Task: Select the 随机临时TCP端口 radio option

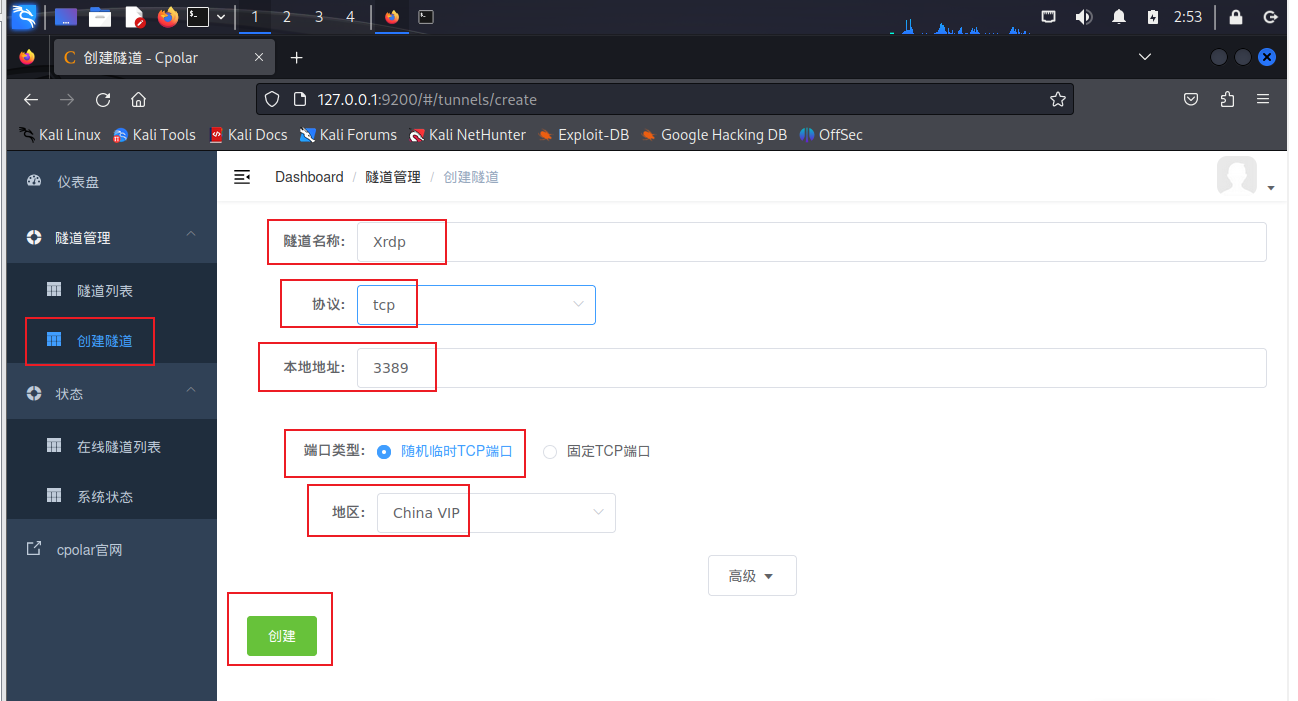Action: pos(444,452)
